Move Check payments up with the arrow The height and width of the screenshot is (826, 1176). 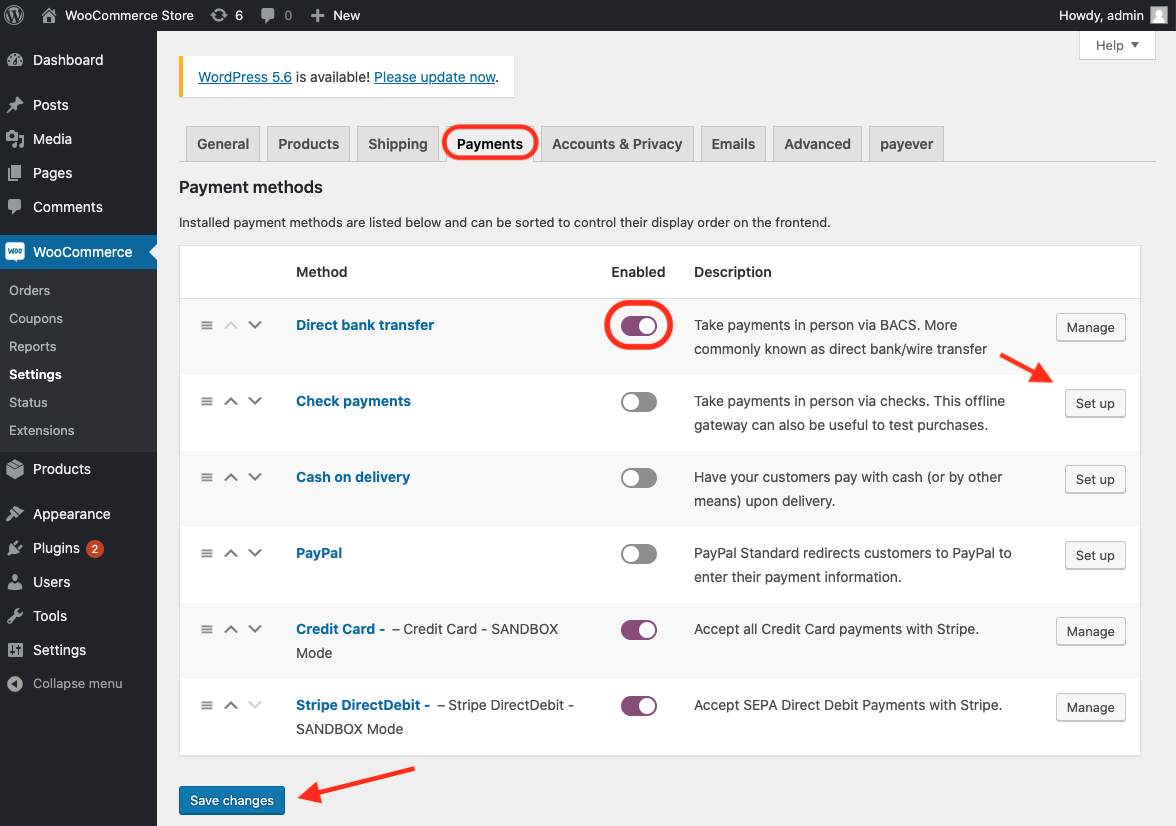pyautogui.click(x=231, y=401)
